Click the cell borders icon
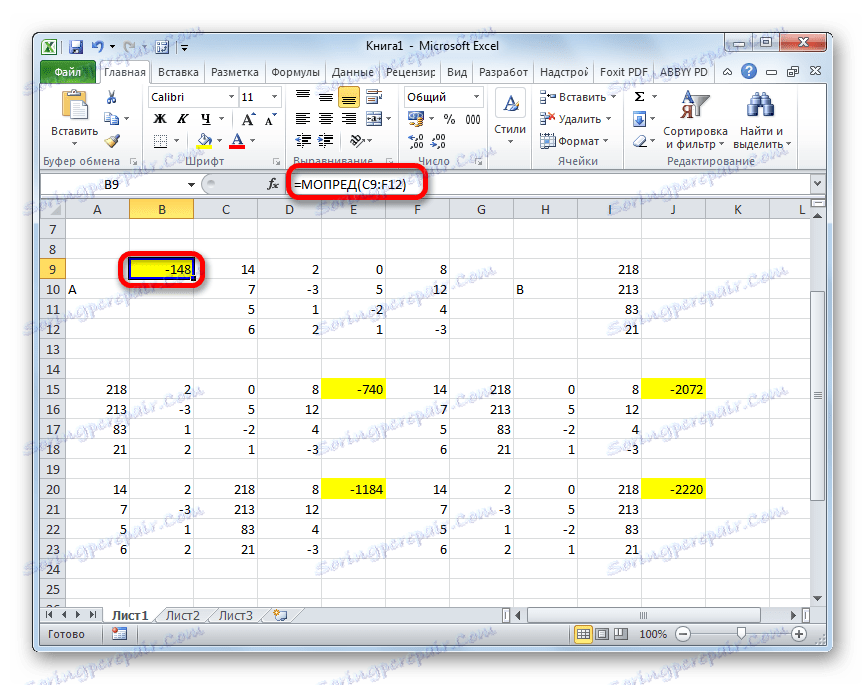The height and width of the screenshot is (685, 866). tap(161, 141)
